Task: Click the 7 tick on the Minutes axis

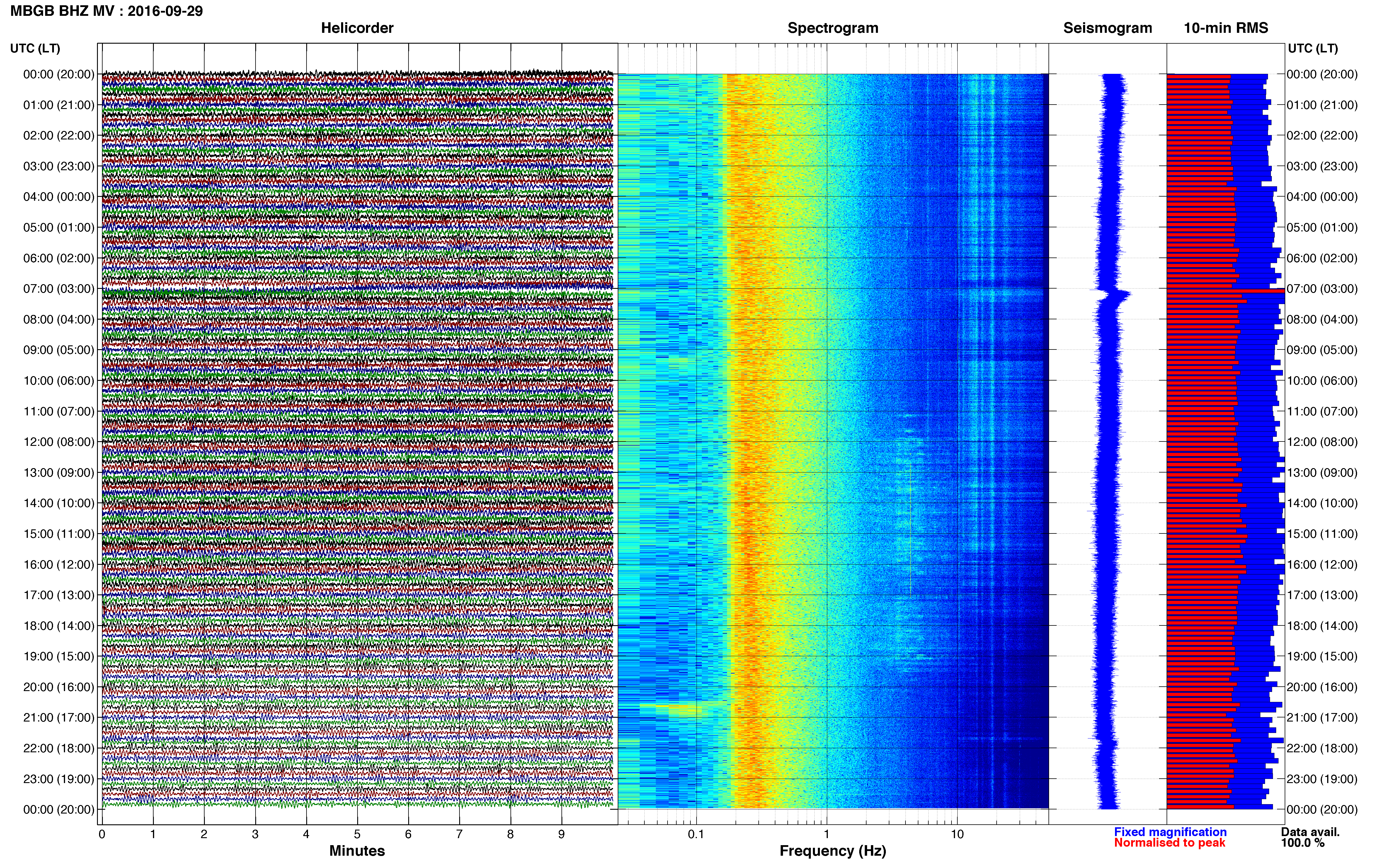Action: point(459,834)
